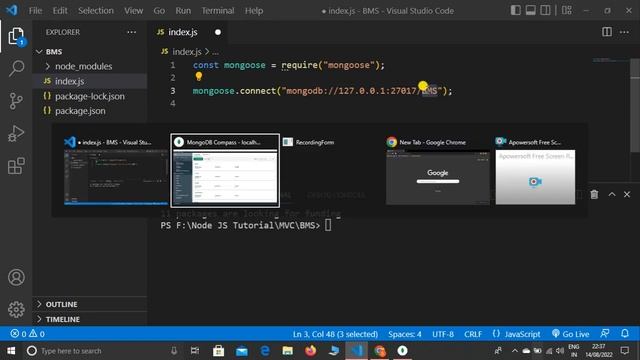Select Apowersoft Free Screen Recorder thumbnail
The image size is (640, 360).
click(535, 171)
